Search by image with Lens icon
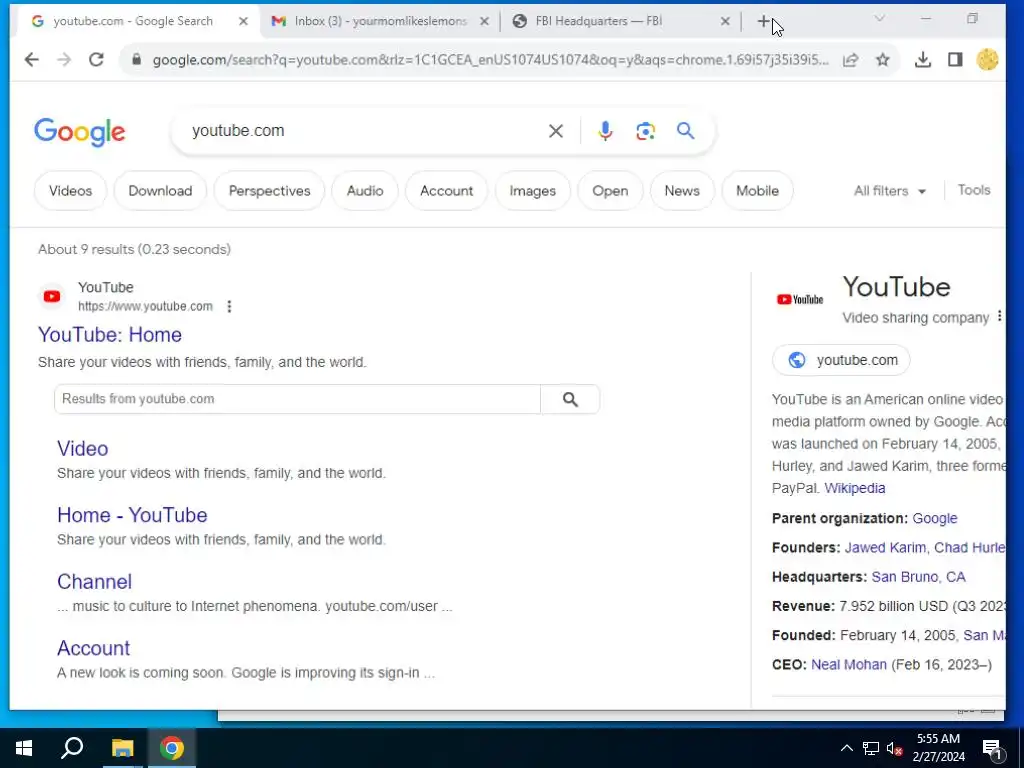Screen dimensions: 1024x768 [x=645, y=131]
